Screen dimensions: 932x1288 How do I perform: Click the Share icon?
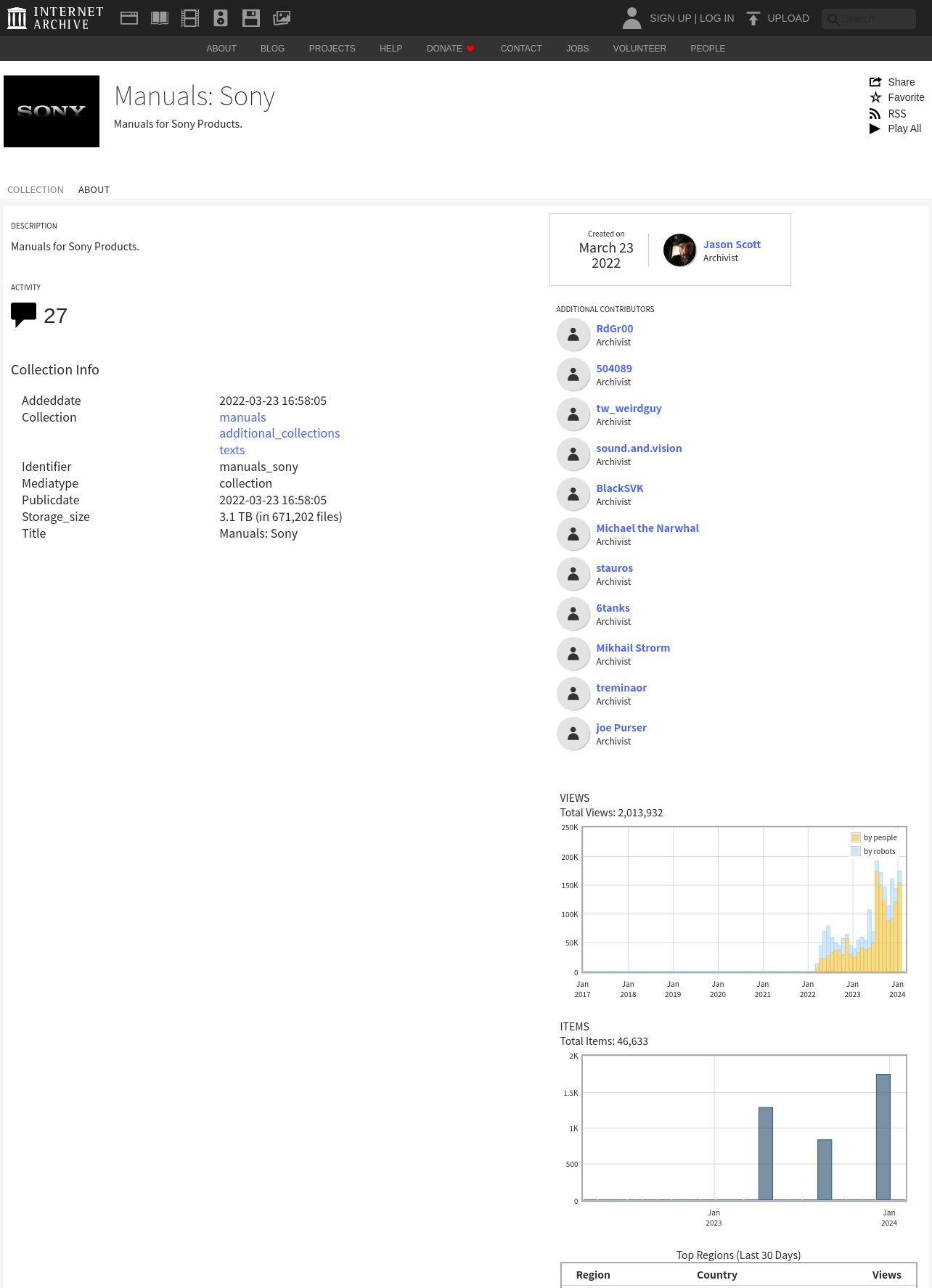click(875, 82)
